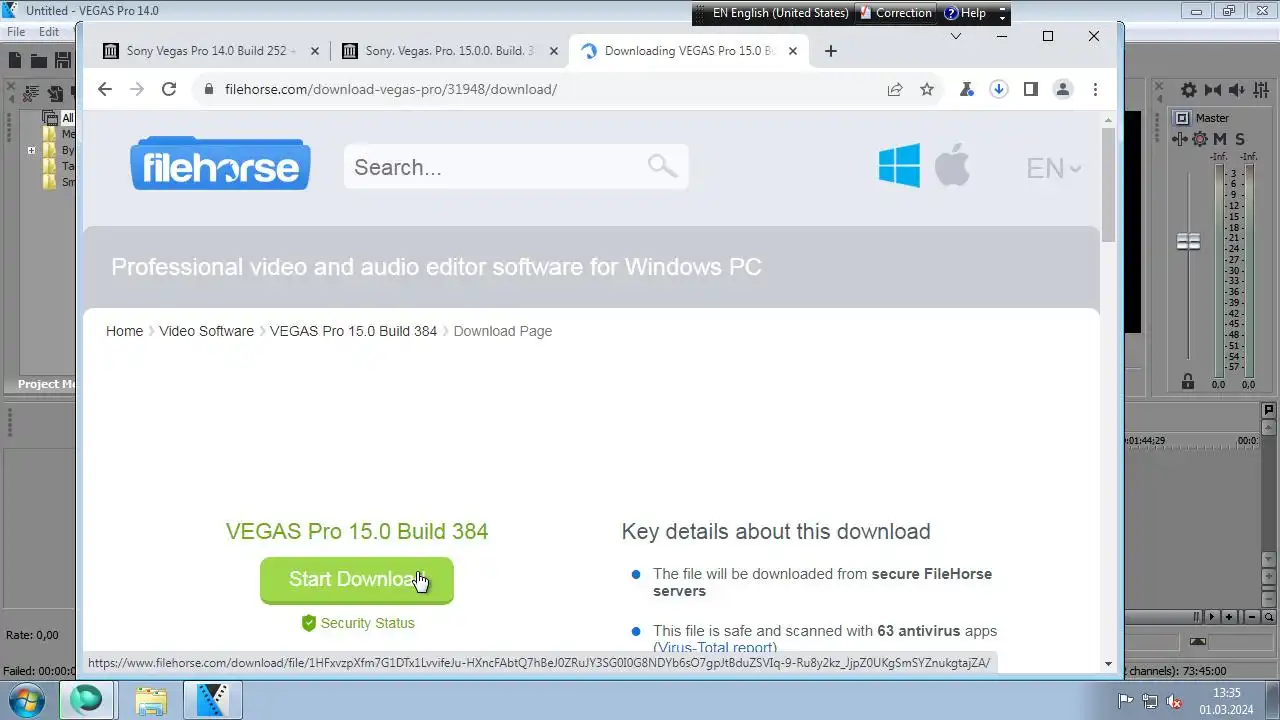The width and height of the screenshot is (1280, 720).
Task: Open the Chrome Labs flask icon
Action: (x=966, y=89)
